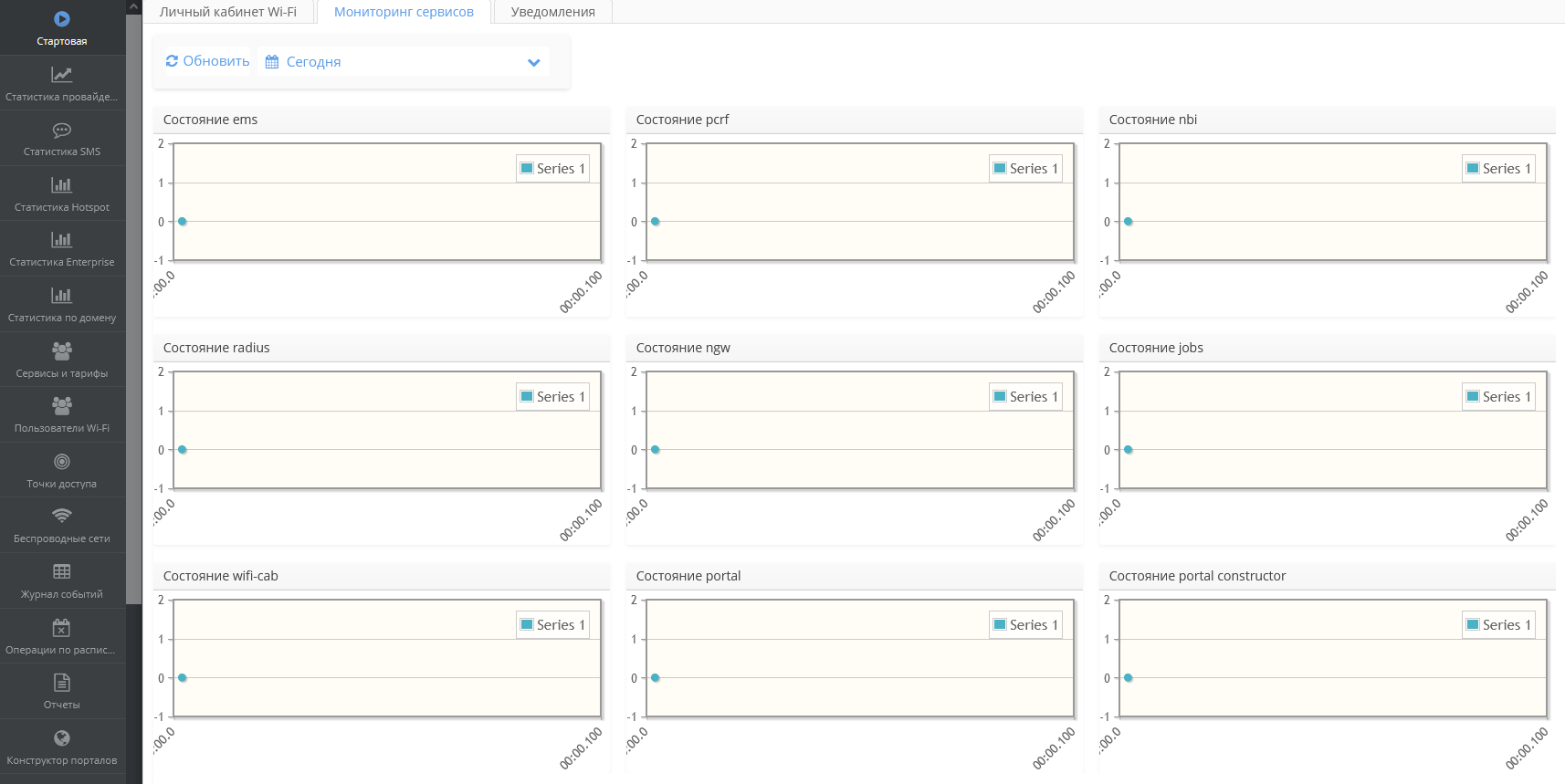Viewport: 1565px width, 784px height.
Task: Open Статистика Hotspot bar chart icon
Action: click(62, 185)
